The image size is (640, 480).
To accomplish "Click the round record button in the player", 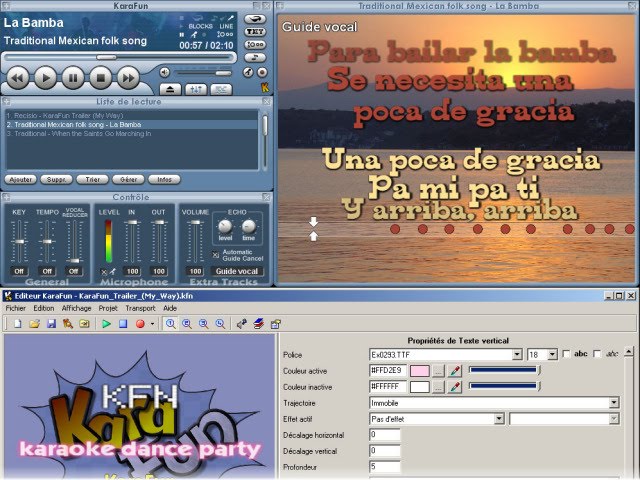I will [262, 73].
